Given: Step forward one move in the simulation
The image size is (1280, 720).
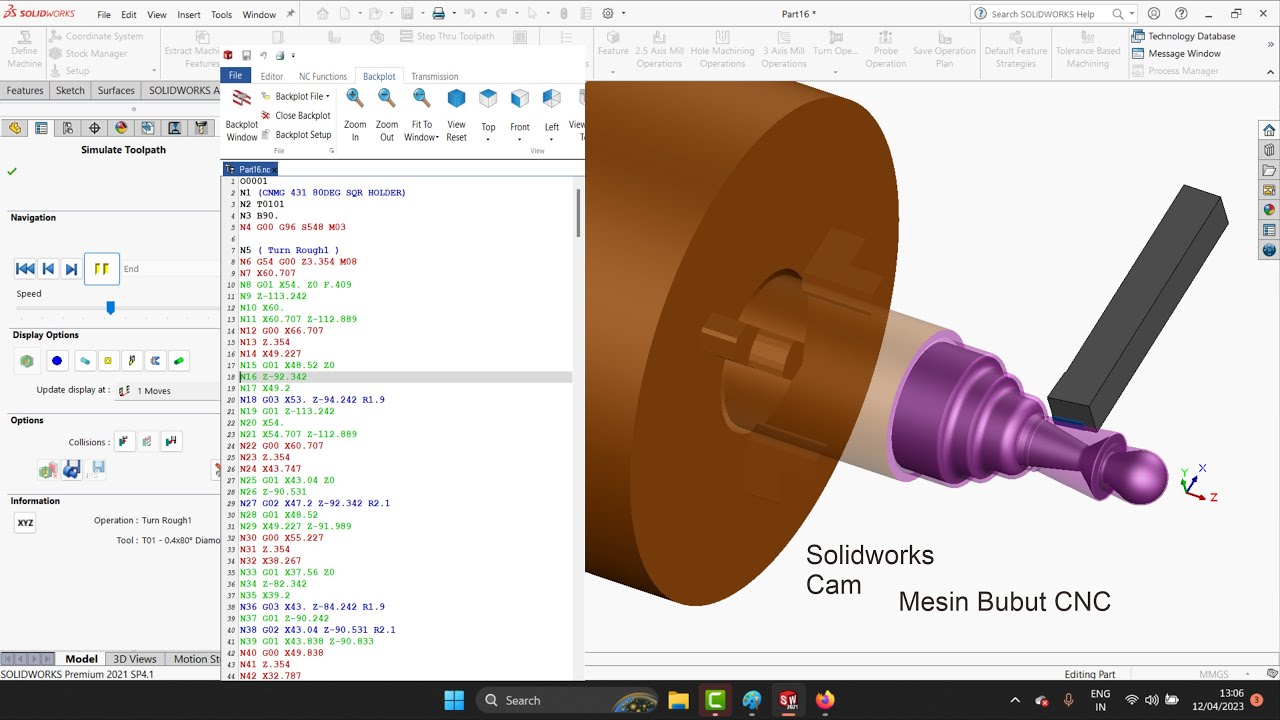Looking at the screenshot, I should pyautogui.click(x=71, y=269).
